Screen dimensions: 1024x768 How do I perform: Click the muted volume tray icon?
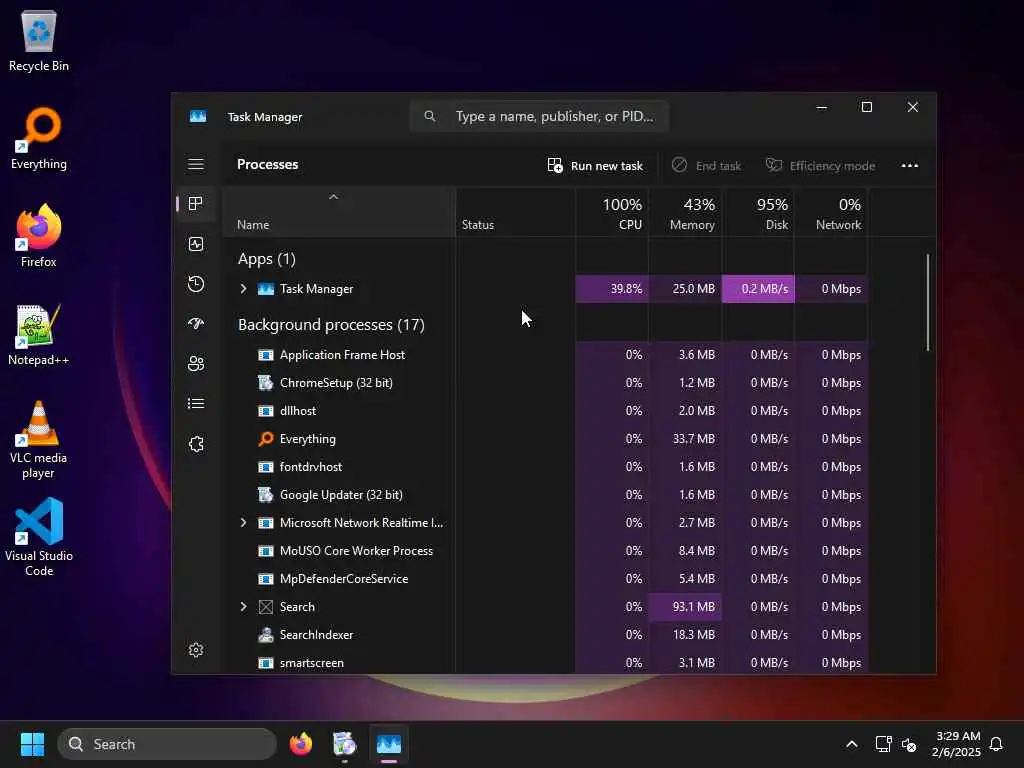click(908, 744)
